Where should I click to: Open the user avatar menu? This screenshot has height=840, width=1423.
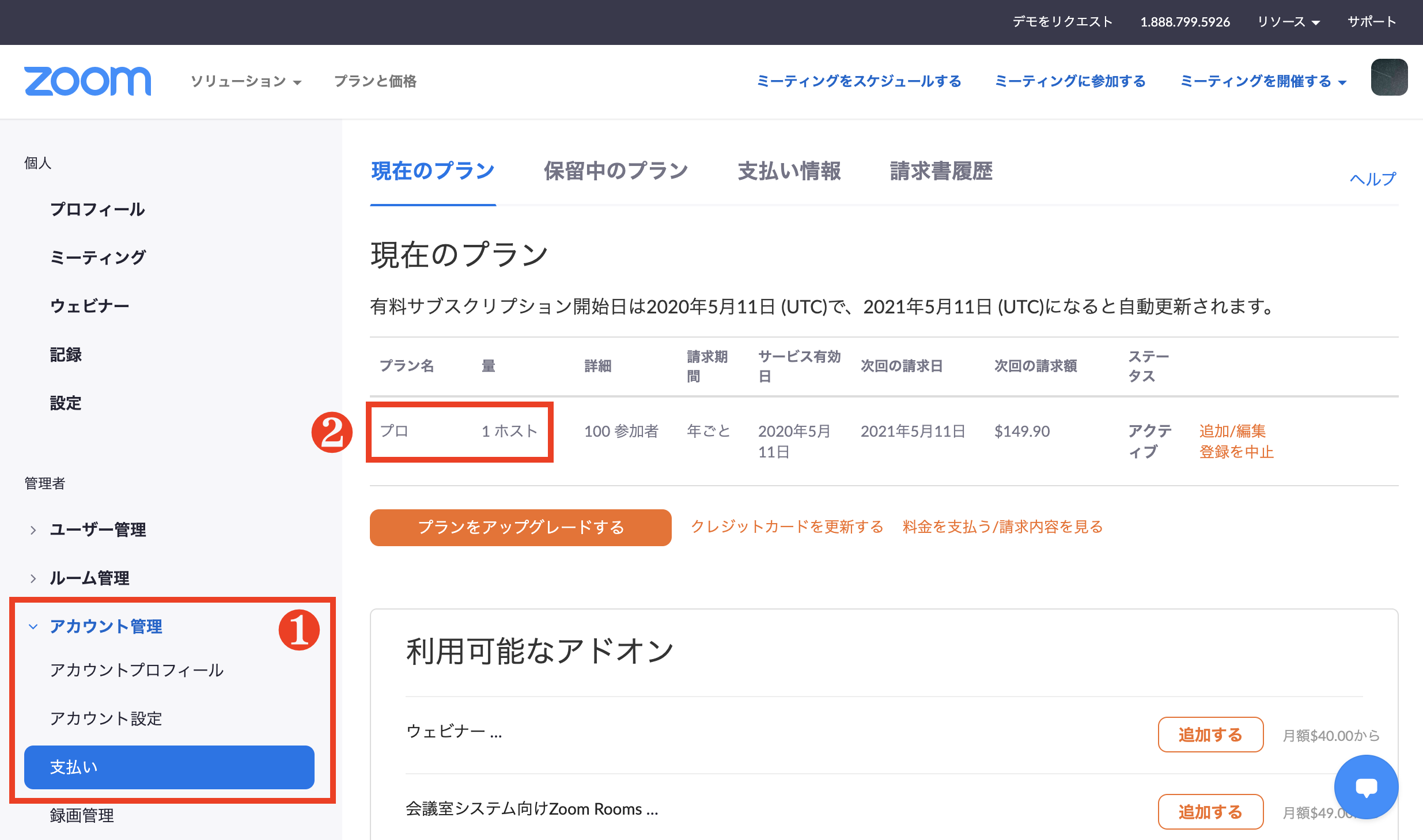(1389, 77)
